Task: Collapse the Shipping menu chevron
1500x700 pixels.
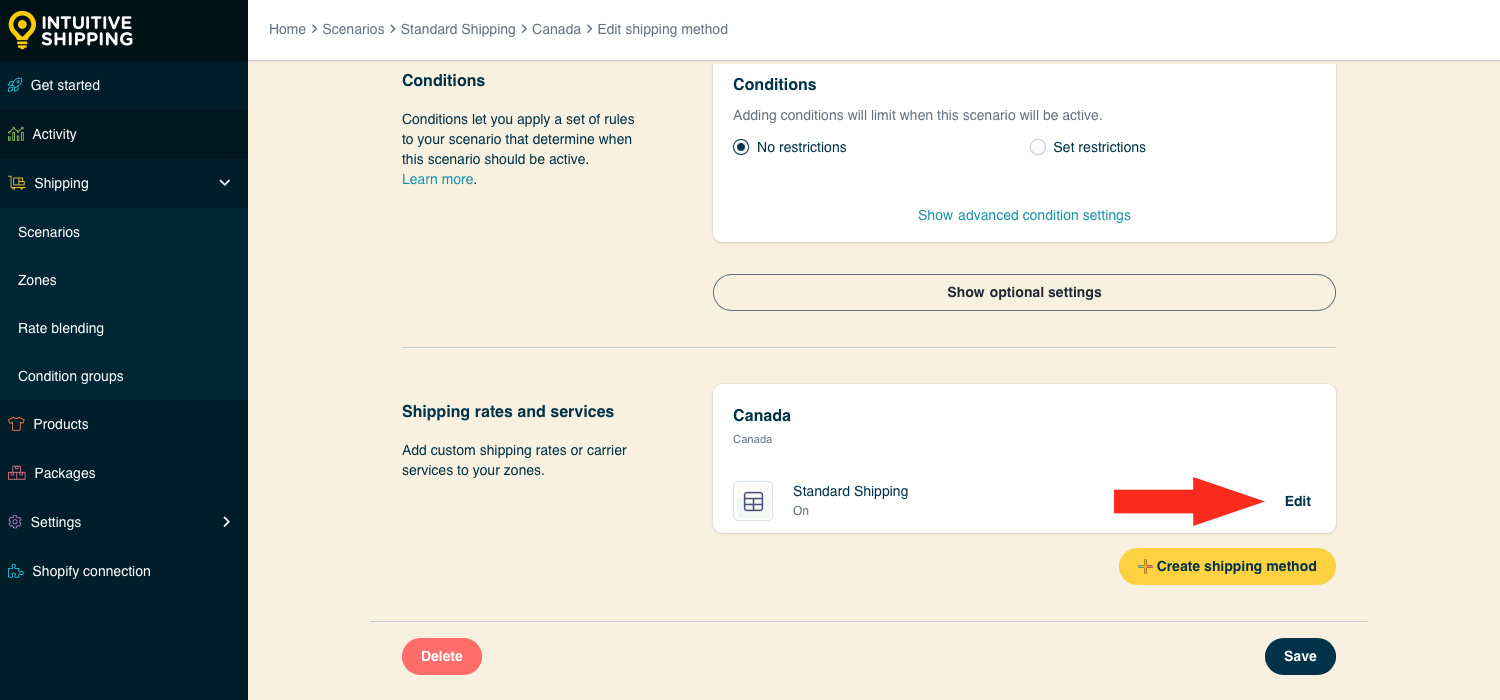Action: [225, 183]
